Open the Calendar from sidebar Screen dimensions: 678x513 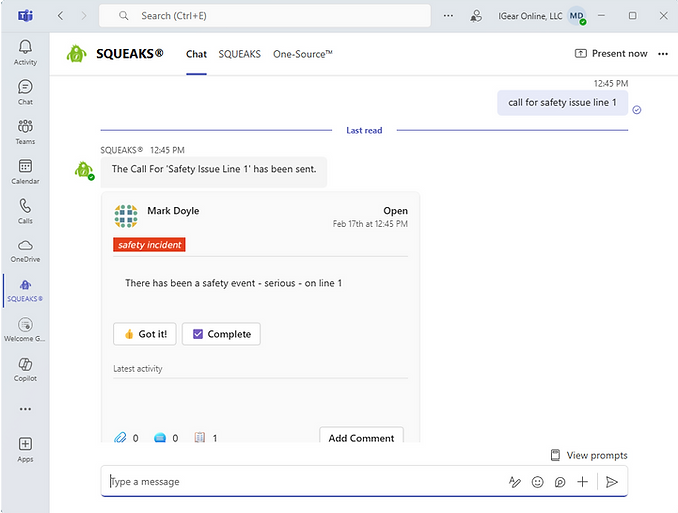pos(25,171)
